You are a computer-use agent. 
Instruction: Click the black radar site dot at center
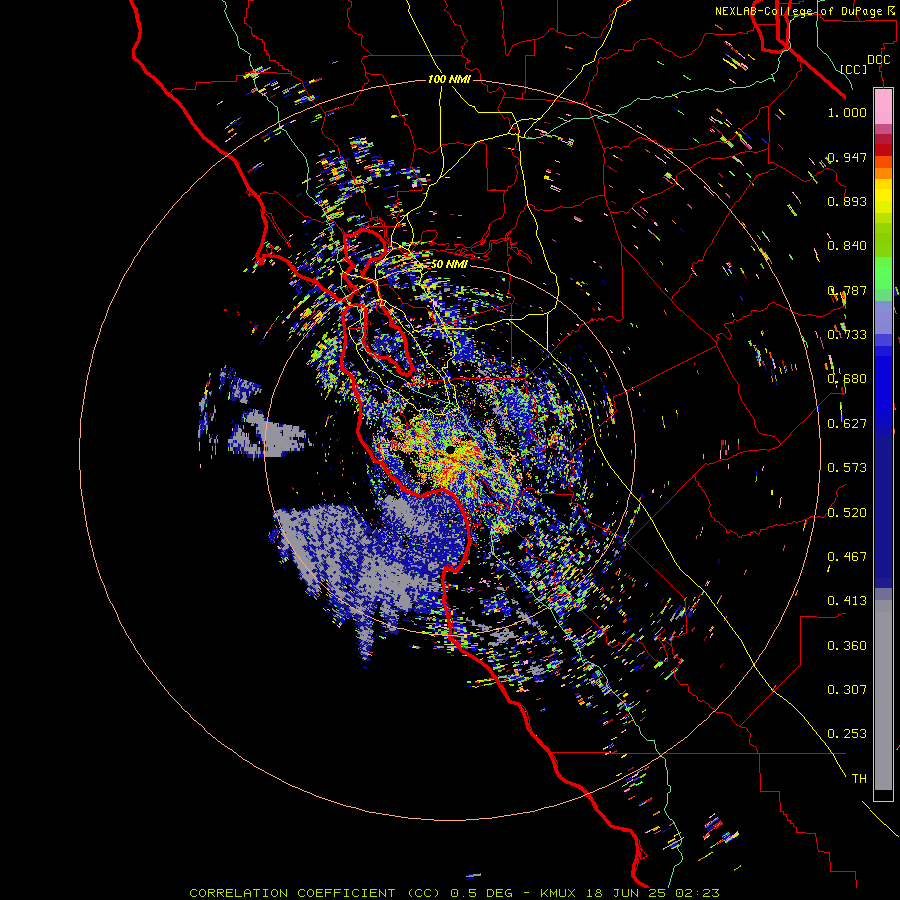click(451, 449)
